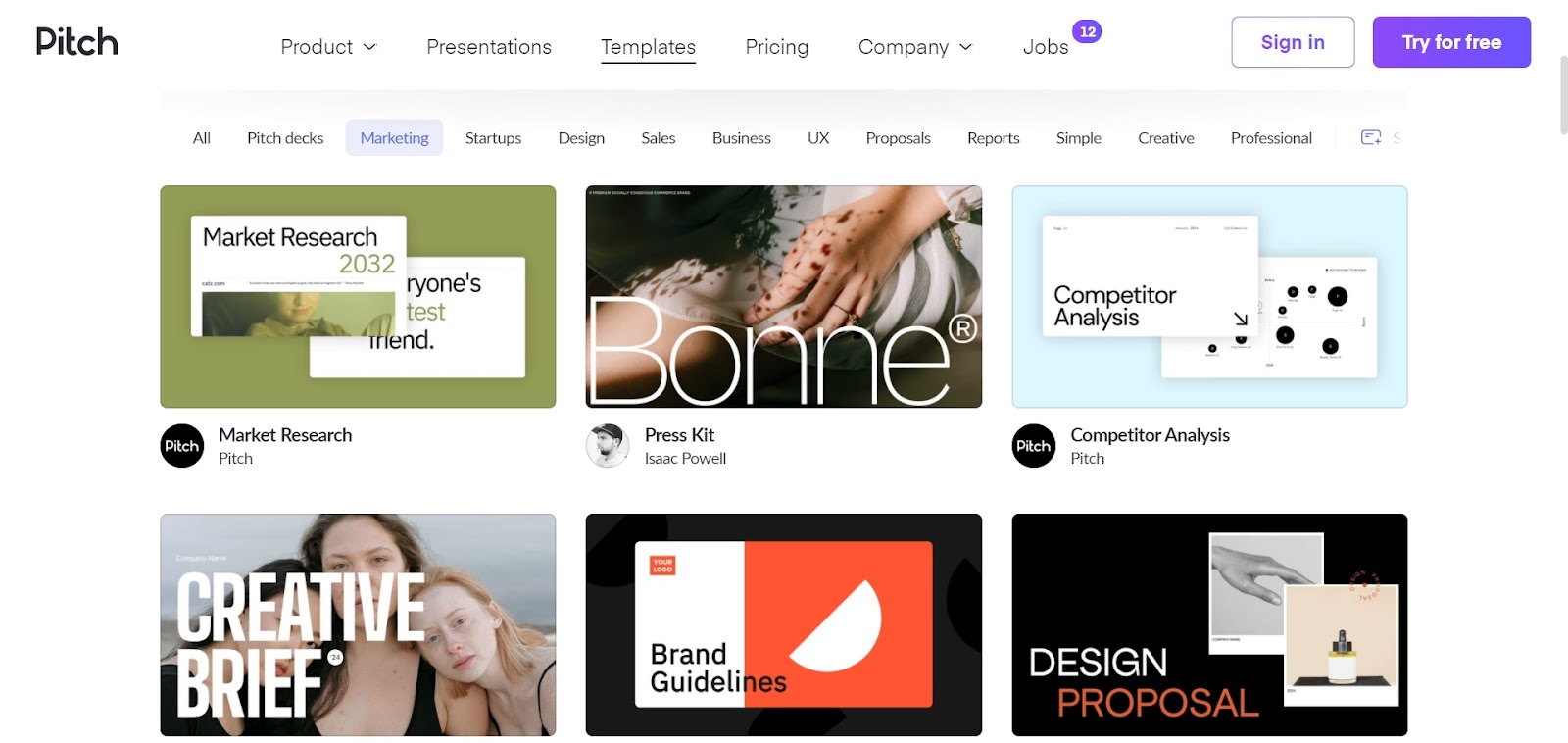Viewport: 1568px width, 743px height.
Task: Expand the Company dropdown menu
Action: [915, 47]
